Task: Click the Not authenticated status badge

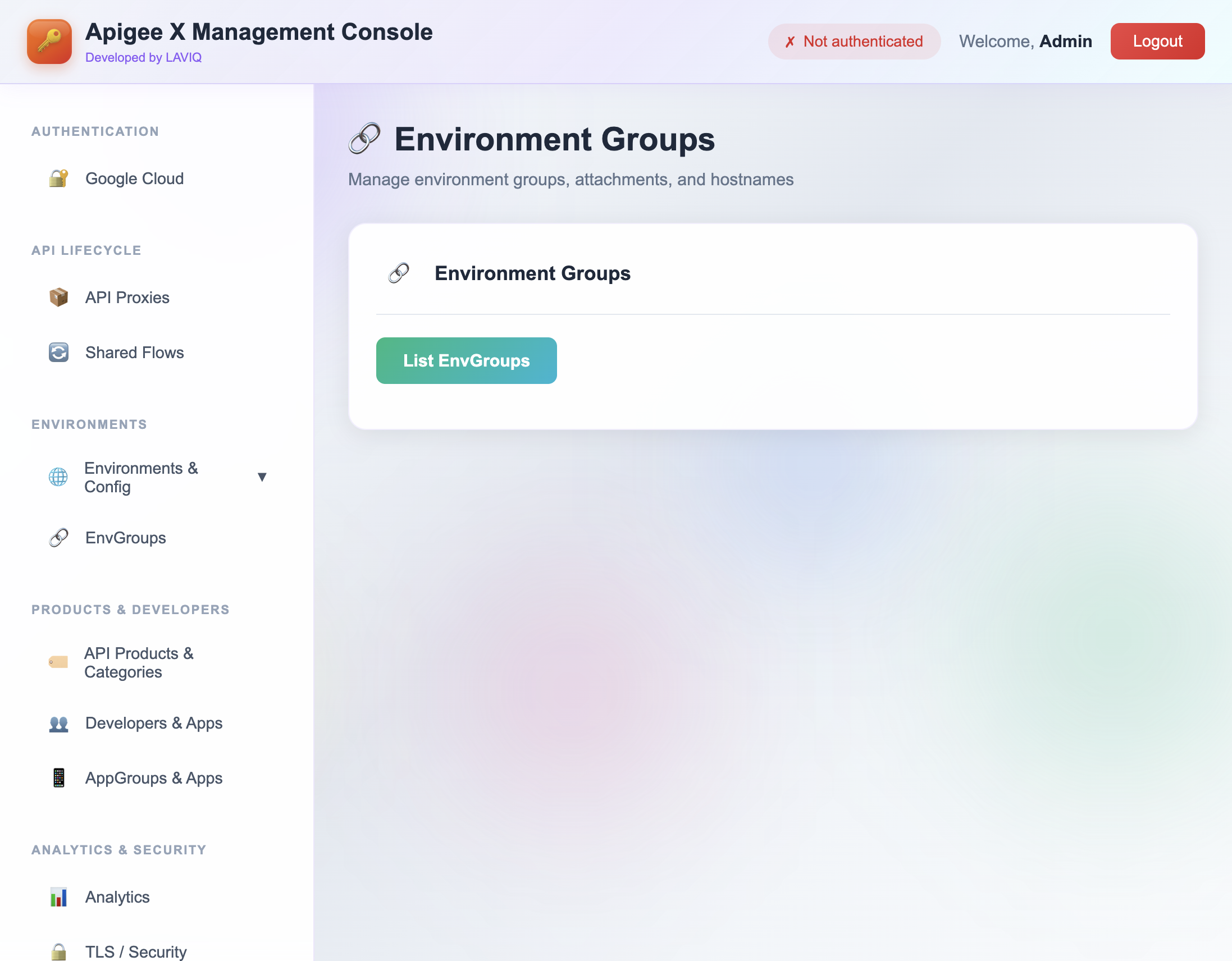Action: [x=854, y=40]
